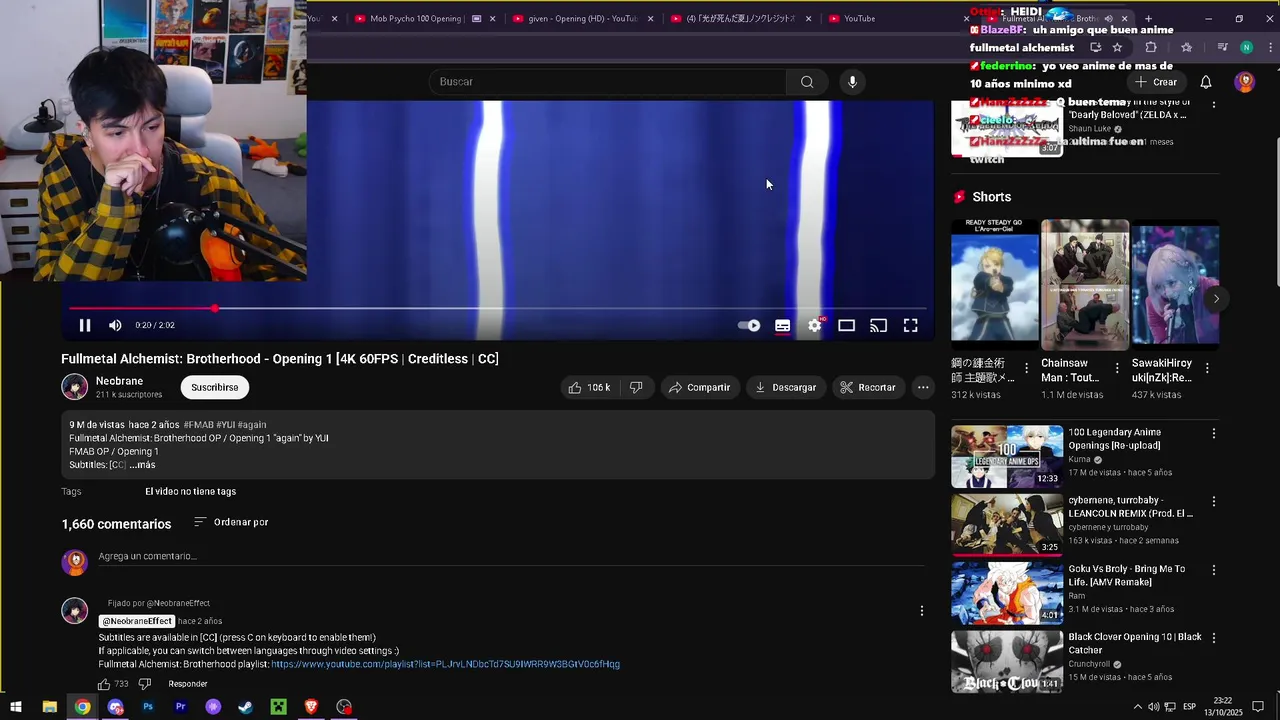
Task: Open Brave browser from the taskbar
Action: point(311,707)
